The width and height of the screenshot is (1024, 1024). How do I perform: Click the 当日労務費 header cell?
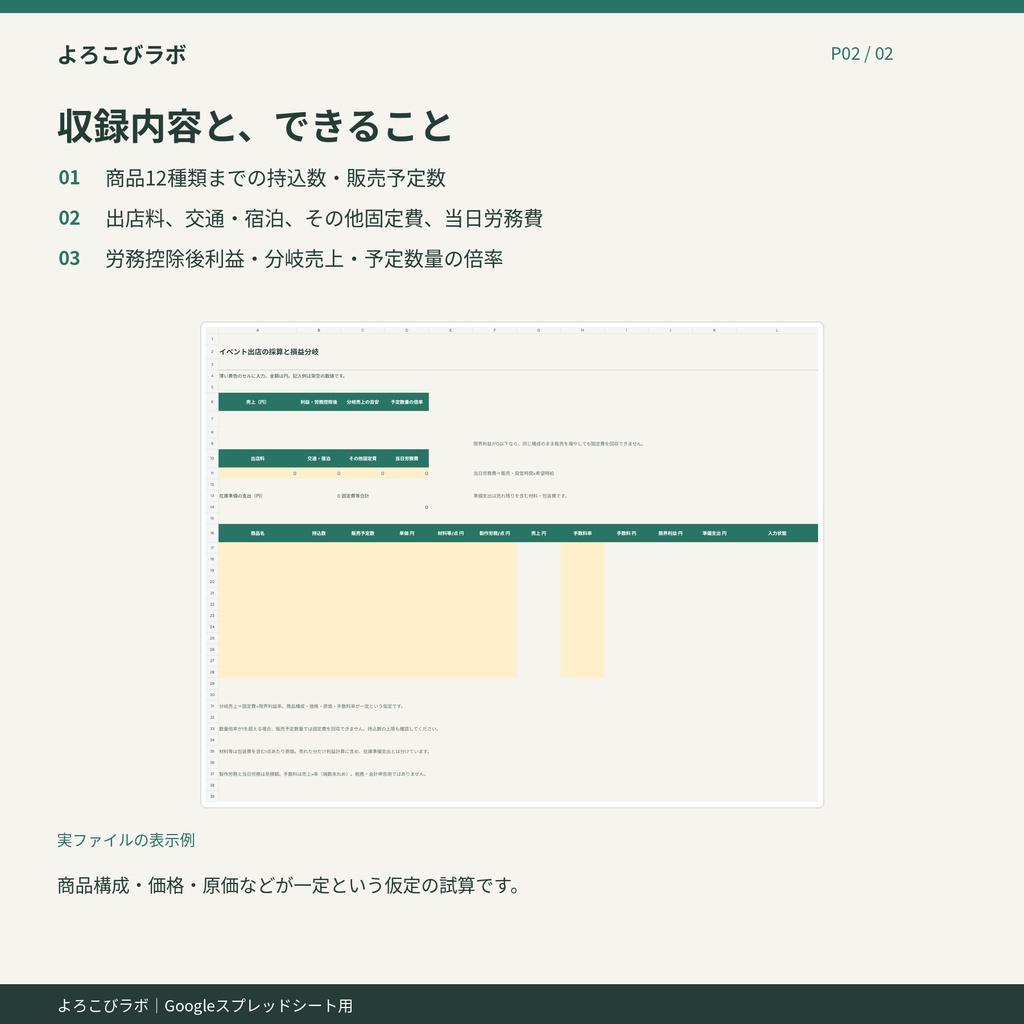407,458
